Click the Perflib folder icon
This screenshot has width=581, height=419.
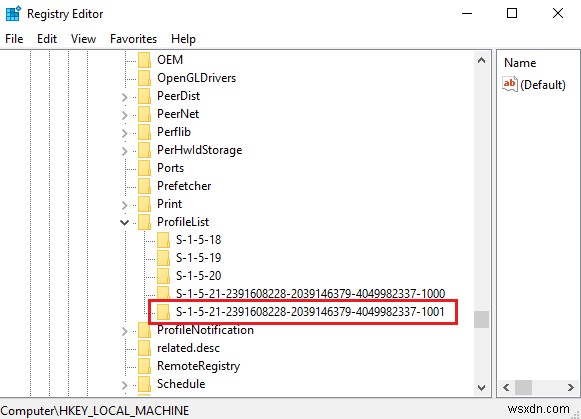[144, 132]
